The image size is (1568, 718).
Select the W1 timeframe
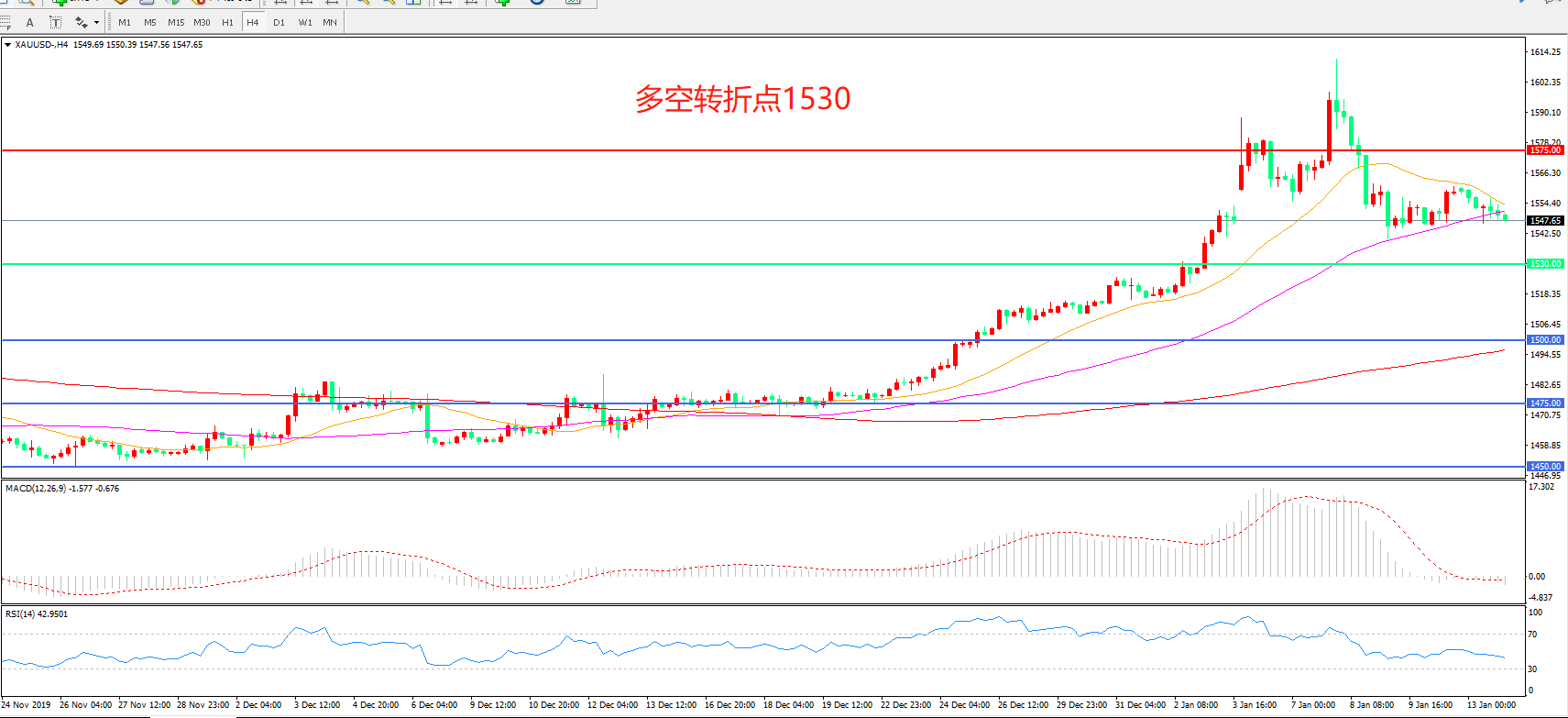(x=304, y=22)
